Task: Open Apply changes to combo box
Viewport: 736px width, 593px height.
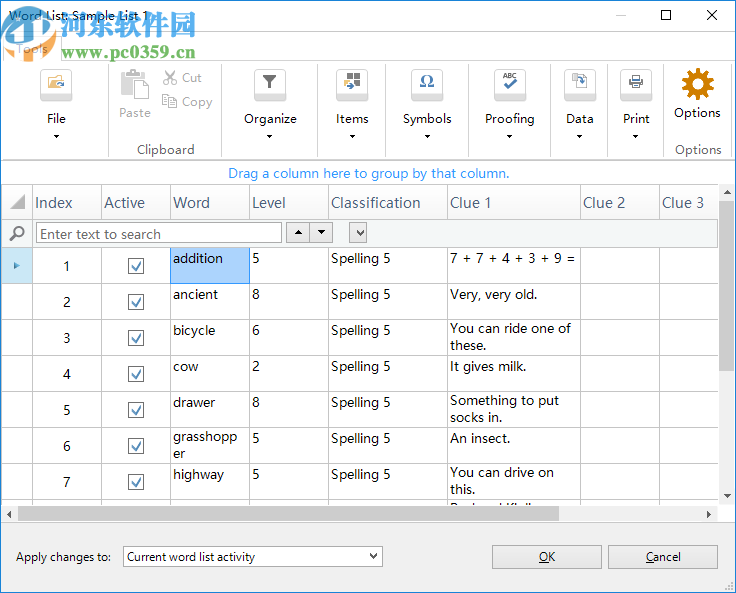Action: coord(253,556)
